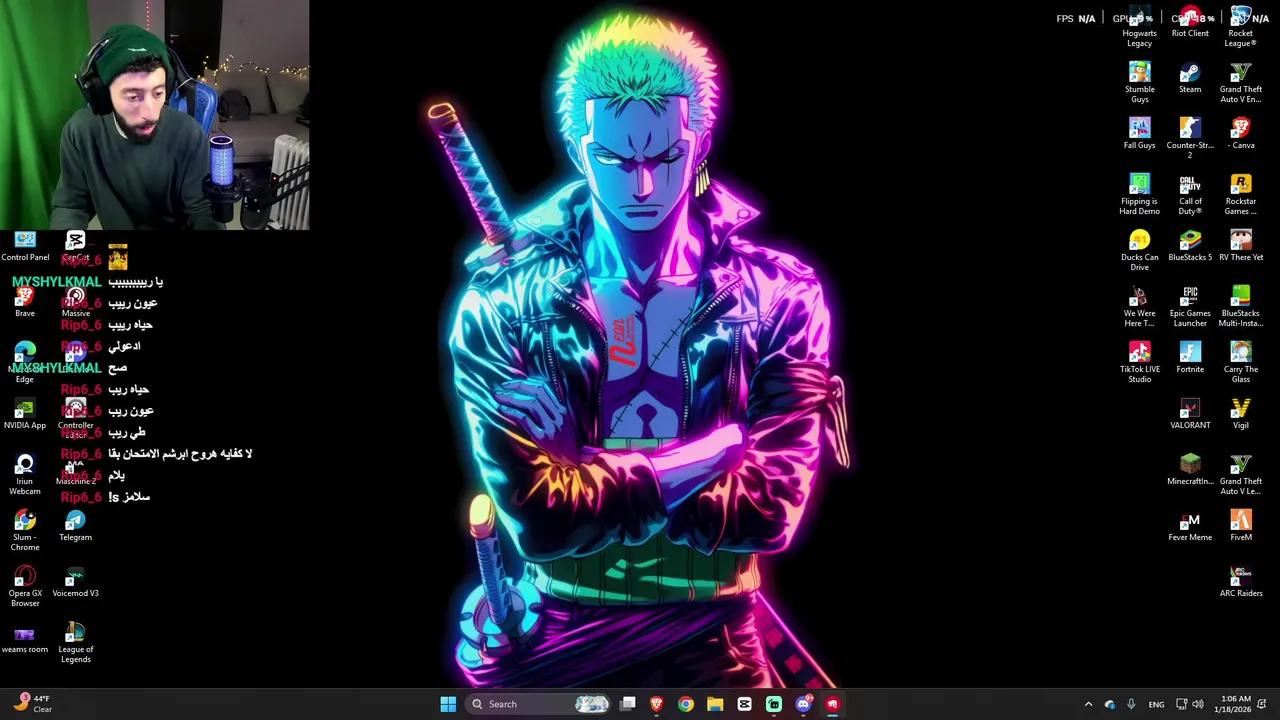The image size is (1280, 720).
Task: Select the Call of Duty desktop icon
Action: [x=1190, y=195]
